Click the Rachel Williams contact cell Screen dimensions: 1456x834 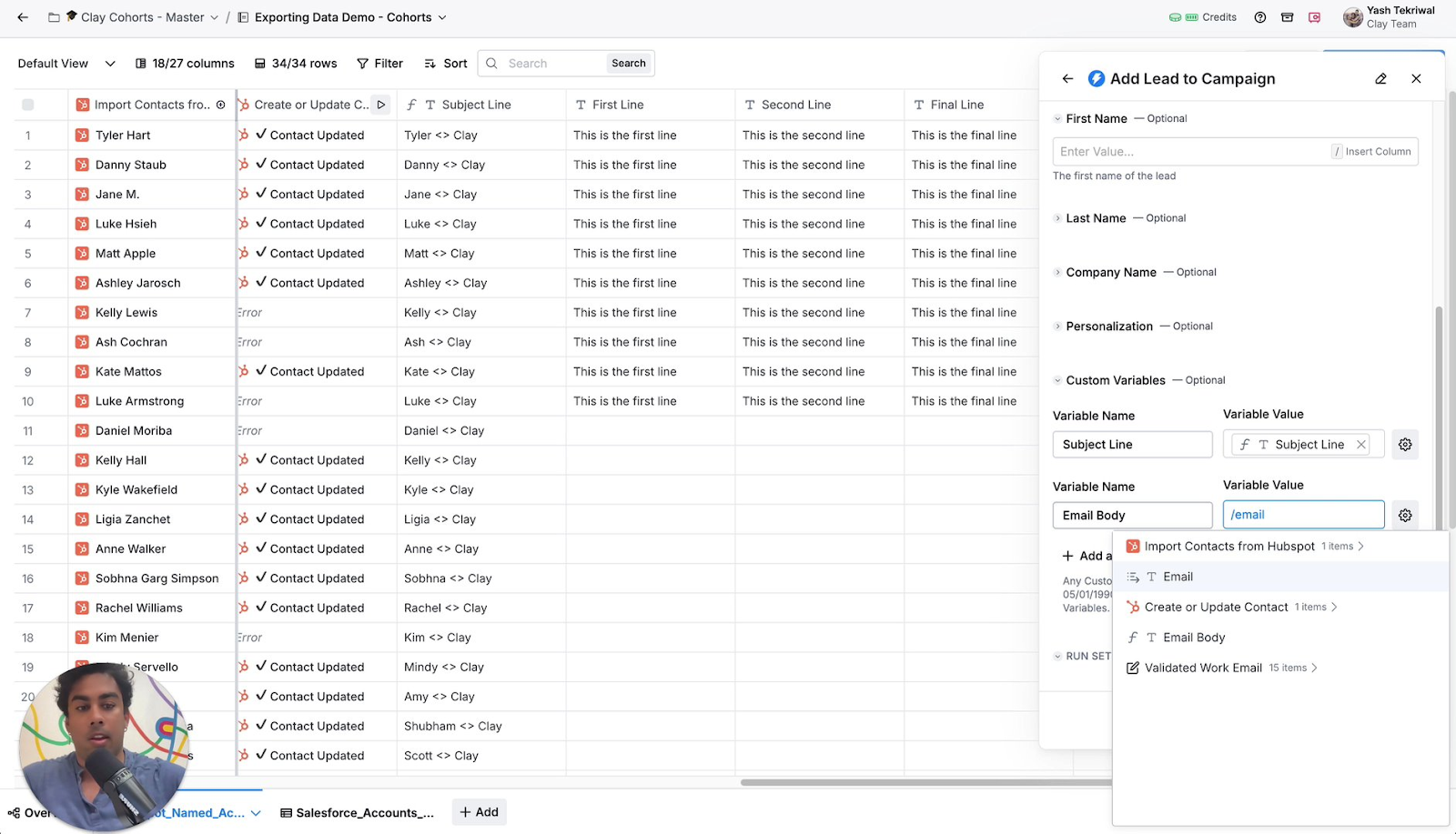152,608
